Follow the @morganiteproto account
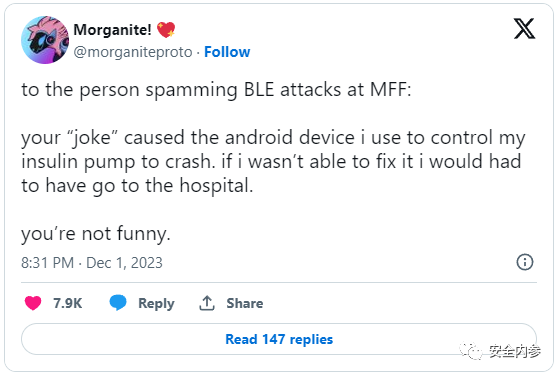The height and width of the screenshot is (376, 558). click(x=227, y=52)
